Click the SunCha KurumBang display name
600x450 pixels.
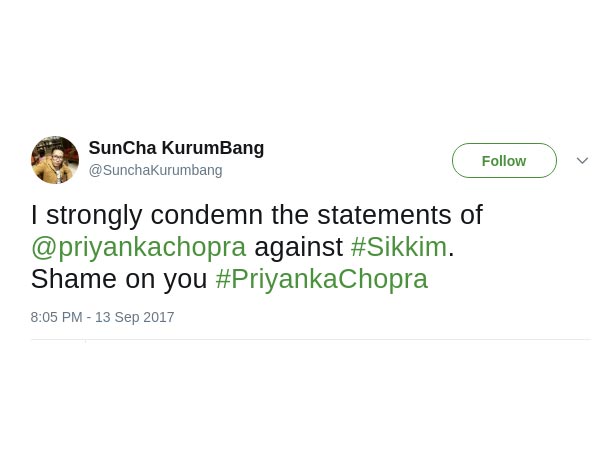pyautogui.click(x=176, y=148)
